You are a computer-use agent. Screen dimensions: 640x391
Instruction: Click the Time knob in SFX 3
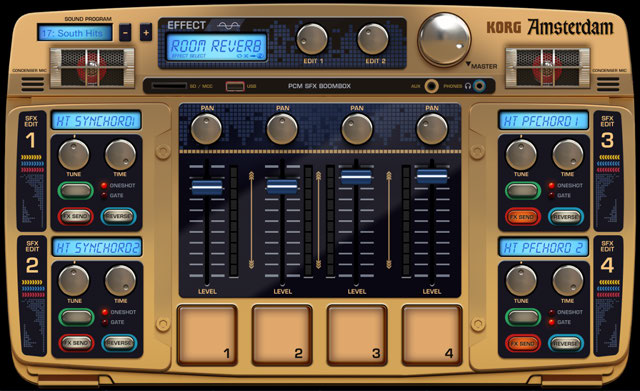568,155
